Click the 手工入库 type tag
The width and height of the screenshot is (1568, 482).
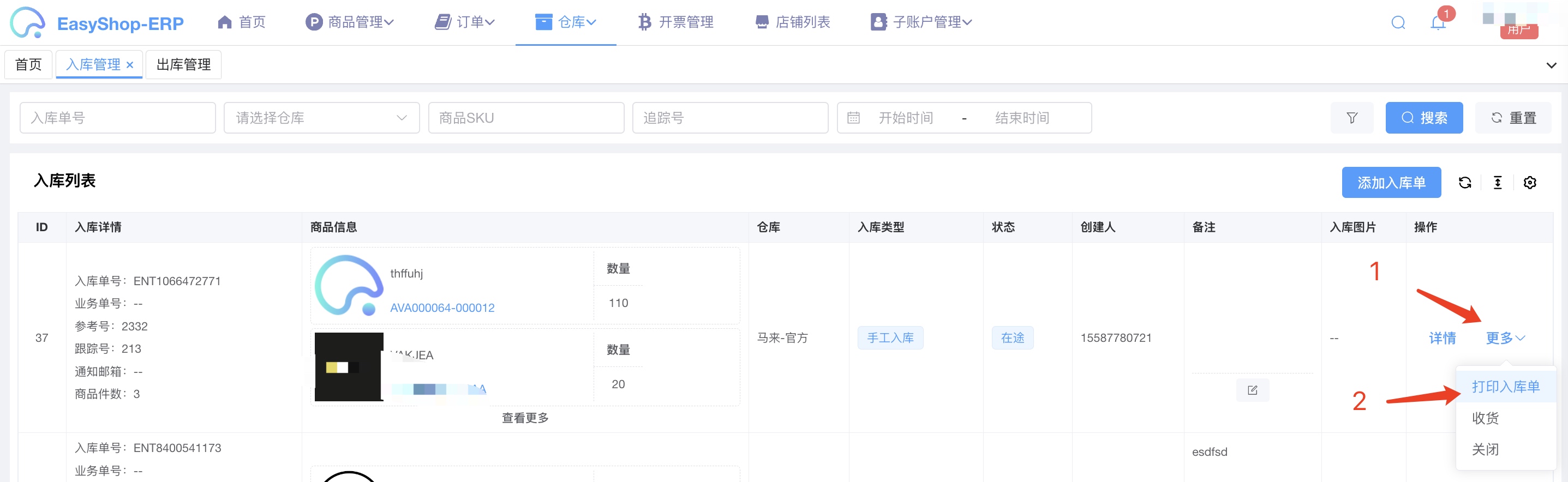click(x=890, y=338)
